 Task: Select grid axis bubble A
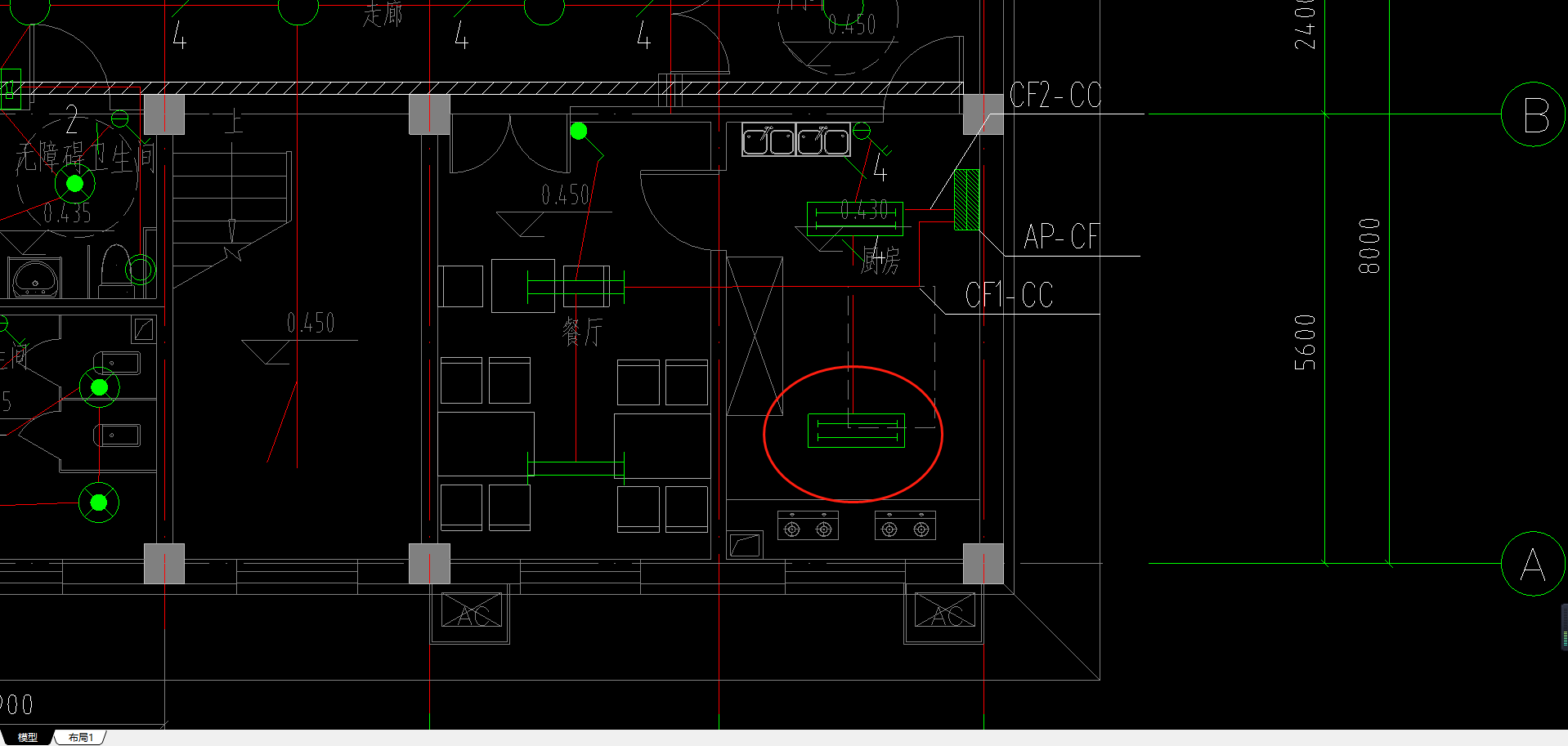click(x=1534, y=564)
